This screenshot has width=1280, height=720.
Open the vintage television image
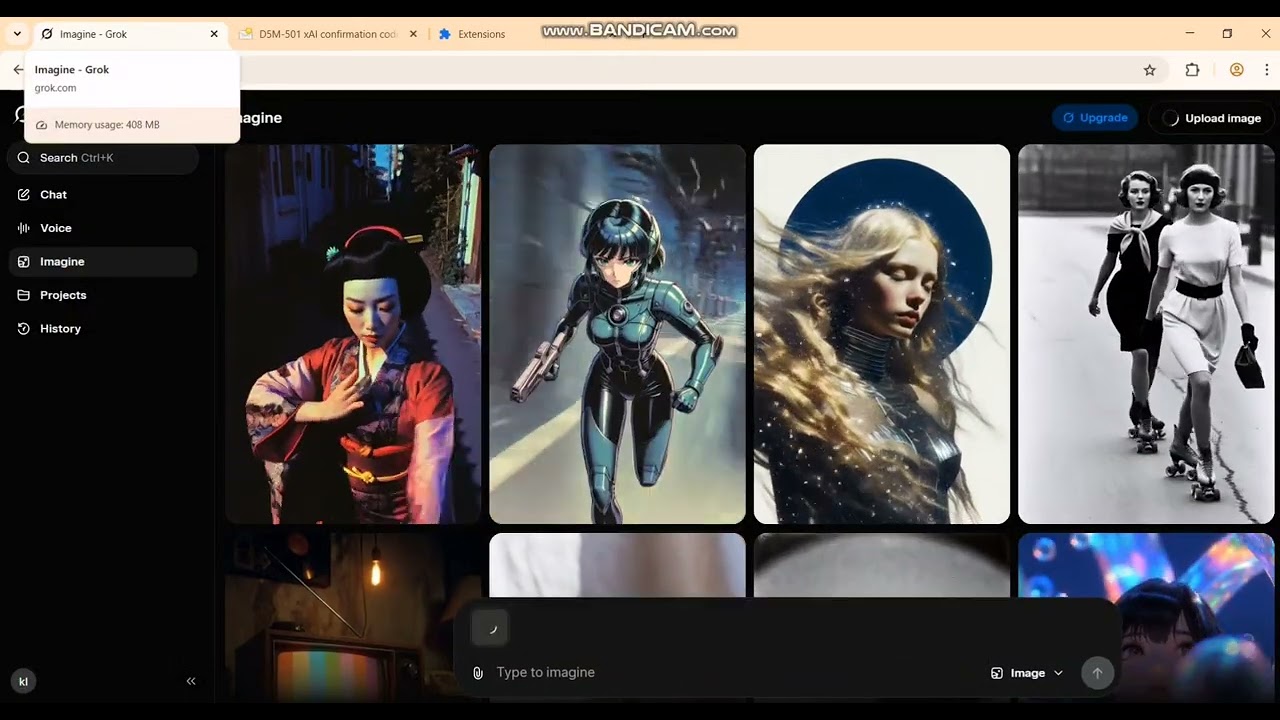[340, 616]
